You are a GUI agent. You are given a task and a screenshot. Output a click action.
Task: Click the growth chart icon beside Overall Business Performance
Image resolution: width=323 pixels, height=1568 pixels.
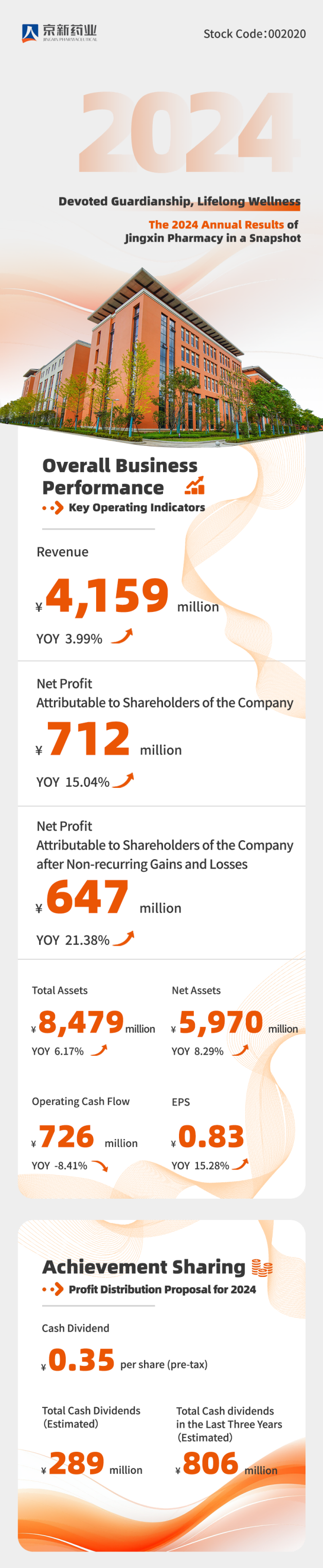click(x=194, y=486)
